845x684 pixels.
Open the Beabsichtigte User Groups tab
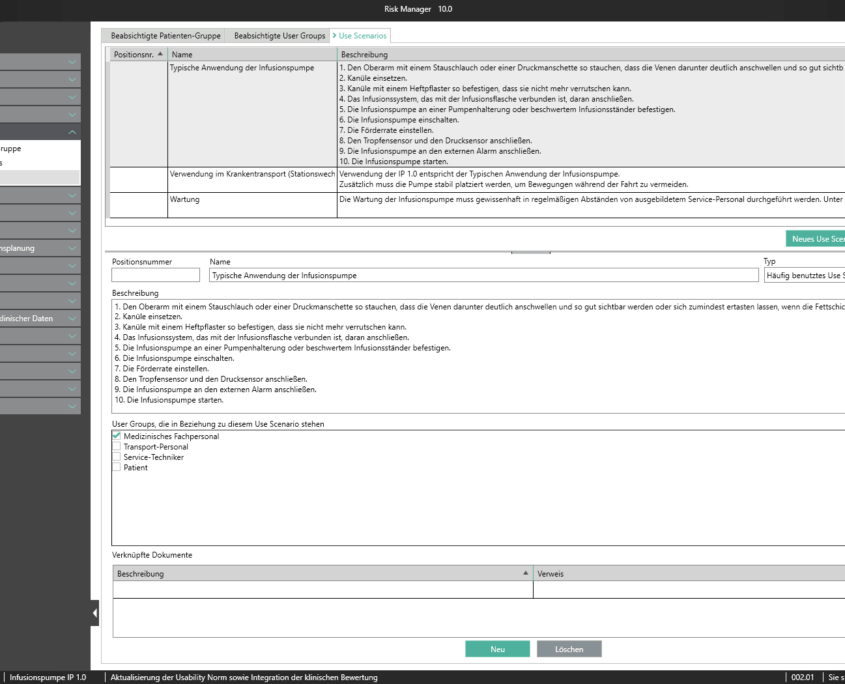click(x=279, y=36)
